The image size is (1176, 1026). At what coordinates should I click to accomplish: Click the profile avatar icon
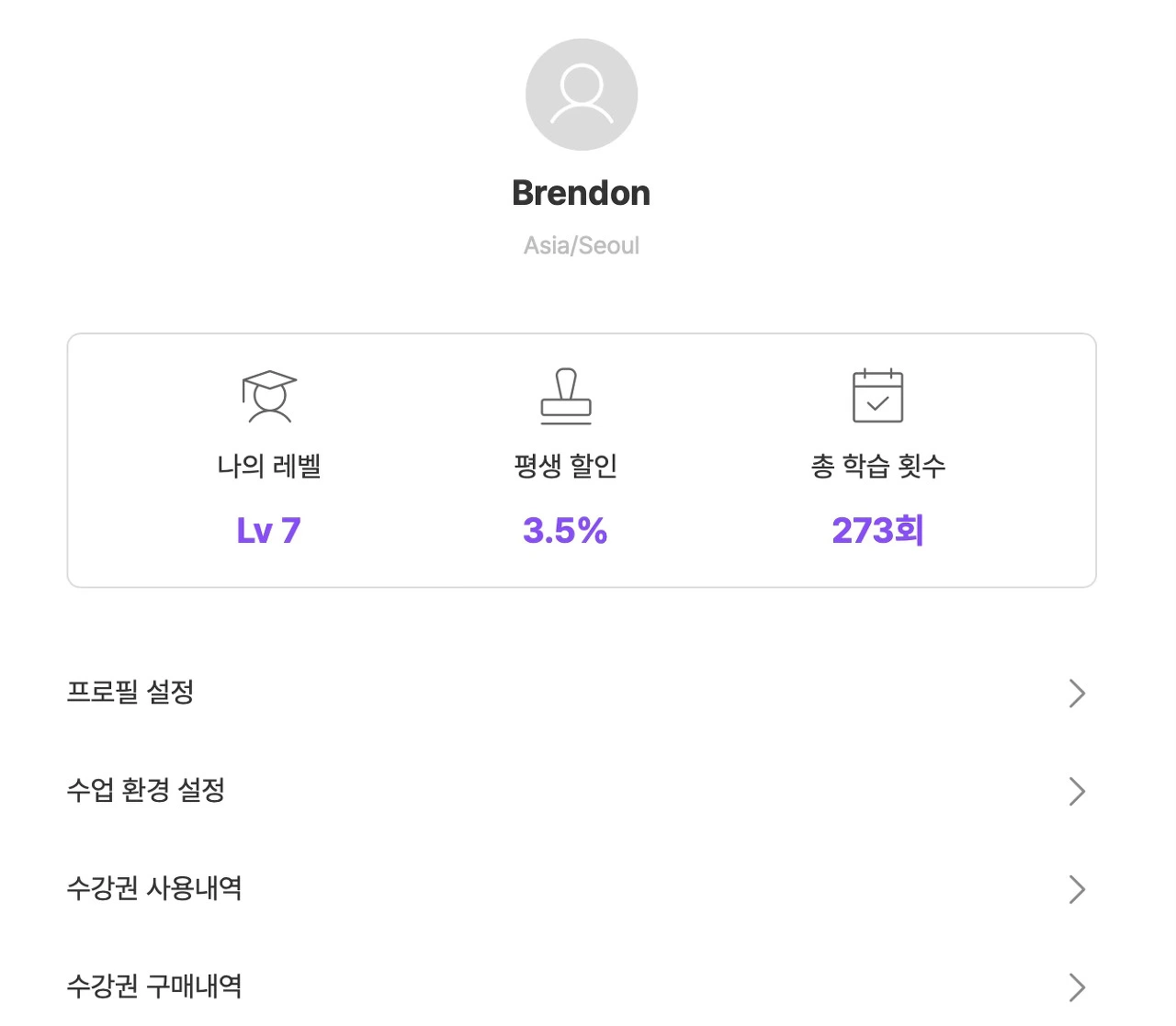pyautogui.click(x=582, y=95)
